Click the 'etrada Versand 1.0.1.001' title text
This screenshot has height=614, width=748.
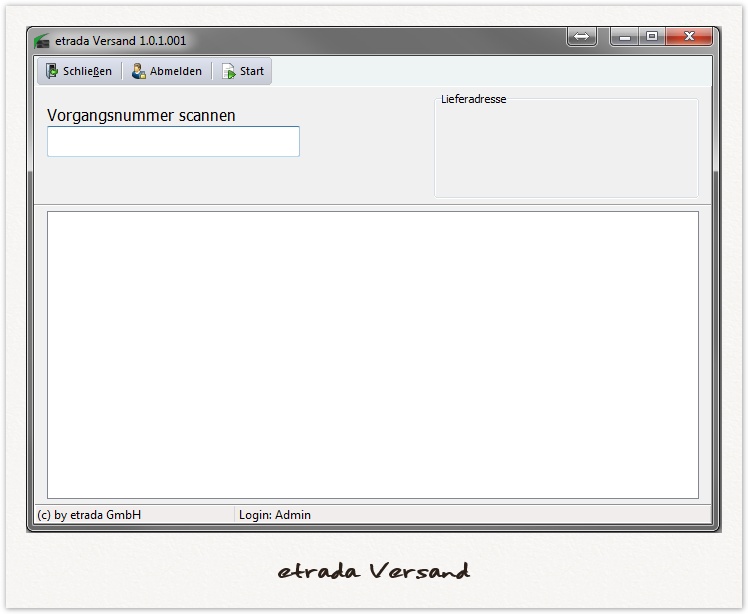click(x=121, y=41)
